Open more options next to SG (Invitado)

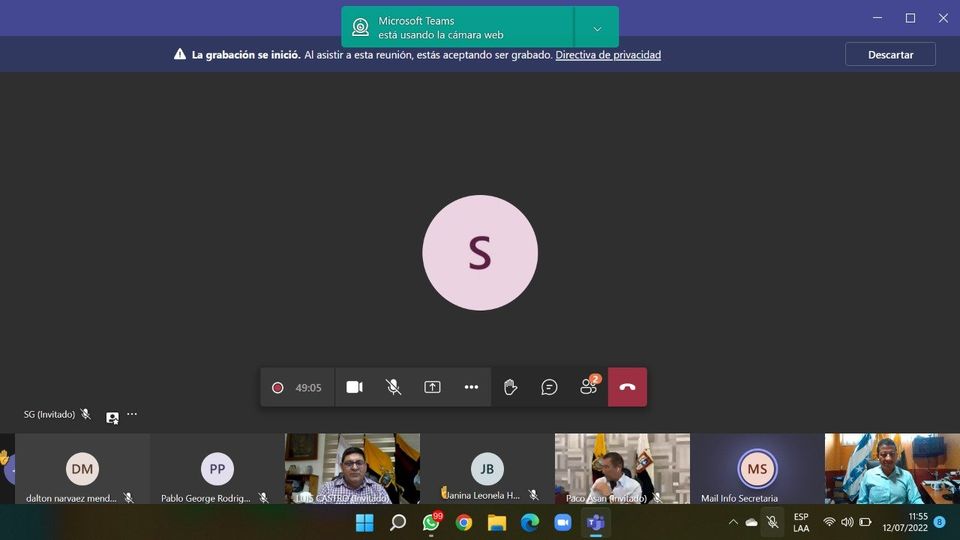(132, 414)
